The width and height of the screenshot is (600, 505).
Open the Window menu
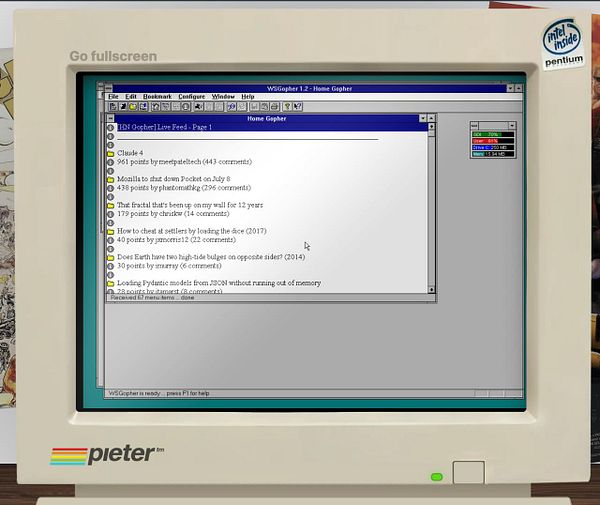[223, 97]
